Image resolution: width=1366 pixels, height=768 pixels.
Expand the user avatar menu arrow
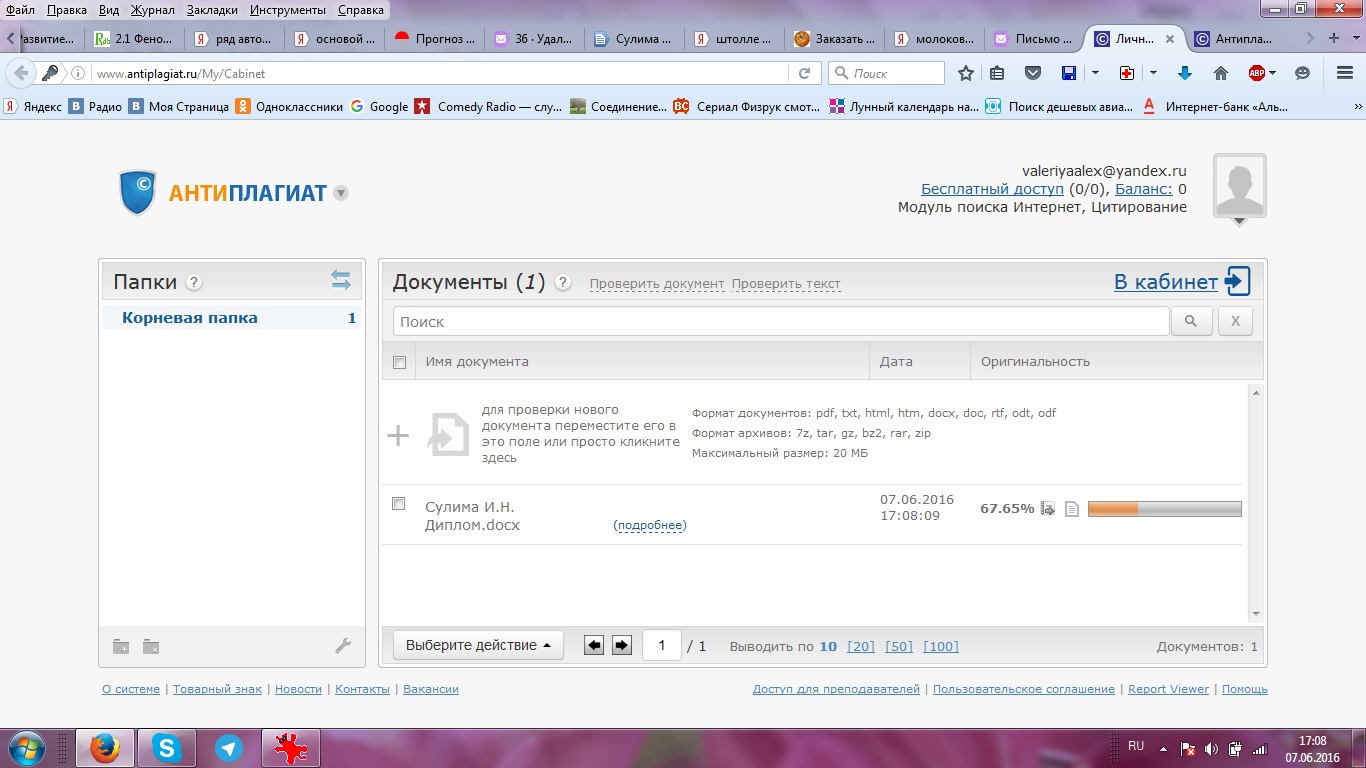pyautogui.click(x=1239, y=222)
